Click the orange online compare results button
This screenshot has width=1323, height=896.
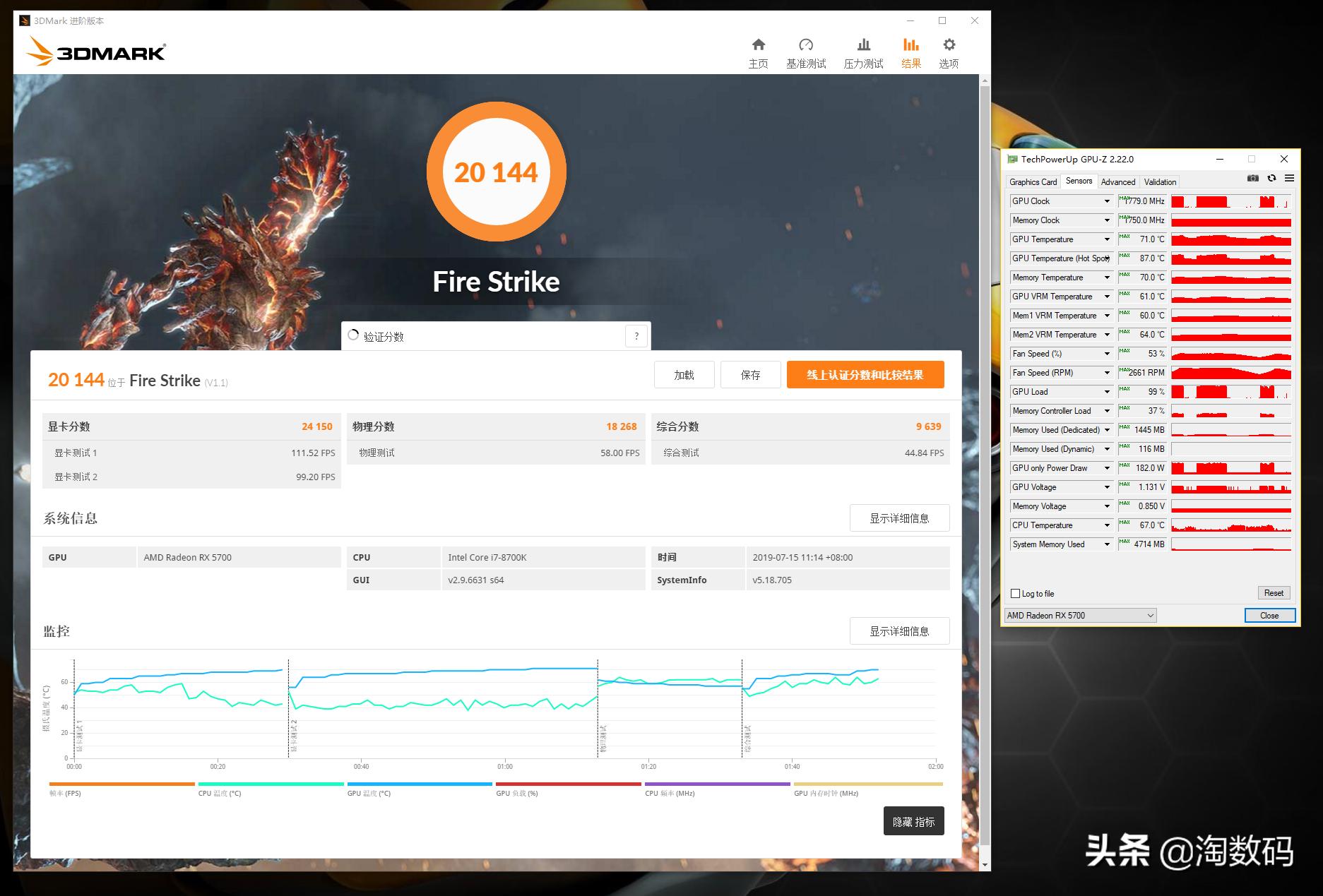(865, 375)
